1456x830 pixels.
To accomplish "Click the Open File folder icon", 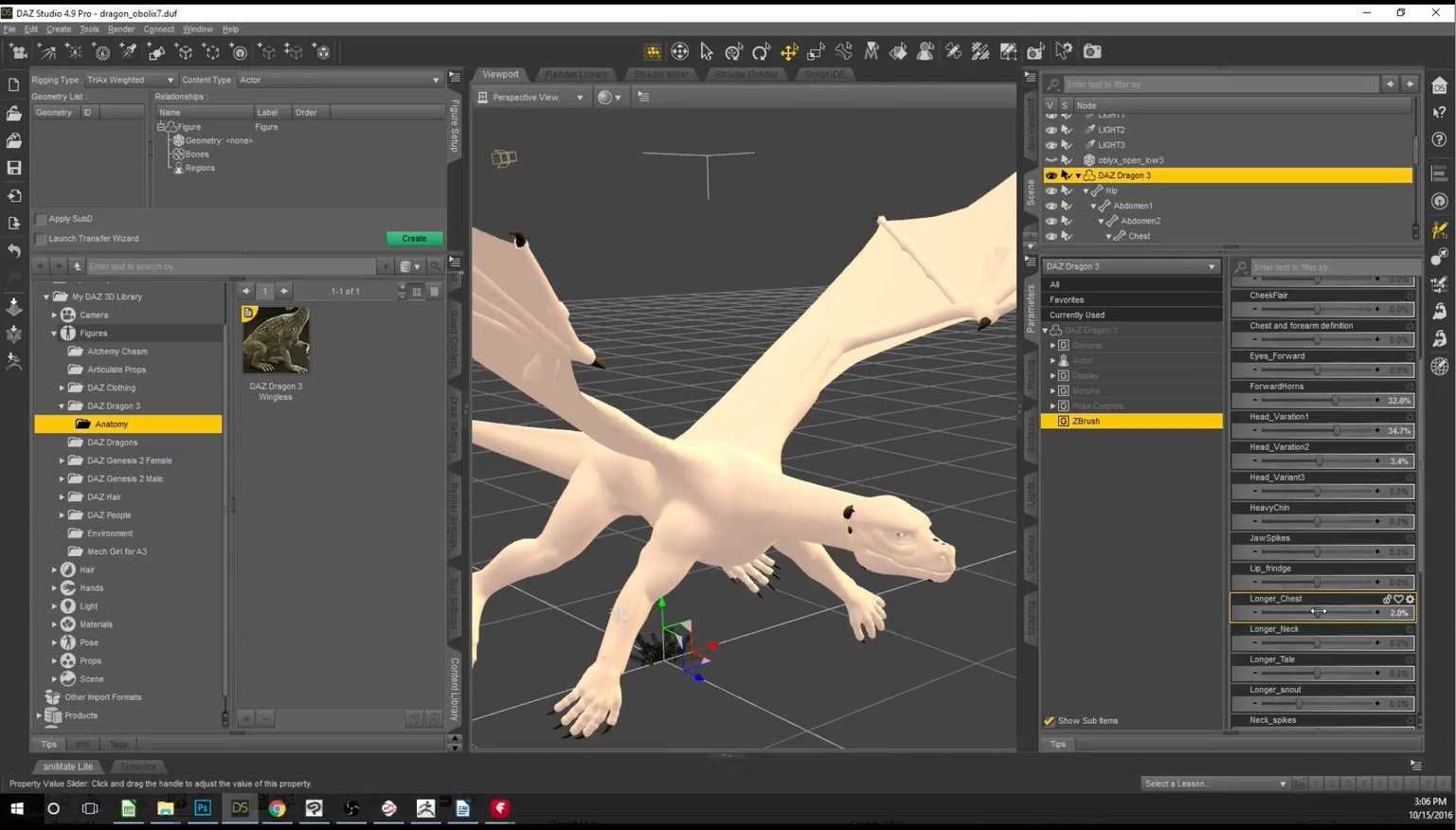I will (x=14, y=113).
